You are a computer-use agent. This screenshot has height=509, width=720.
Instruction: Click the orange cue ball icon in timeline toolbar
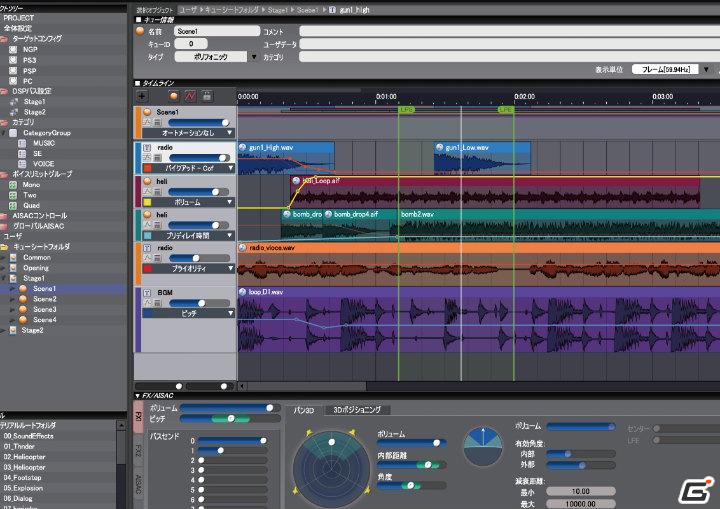click(174, 96)
